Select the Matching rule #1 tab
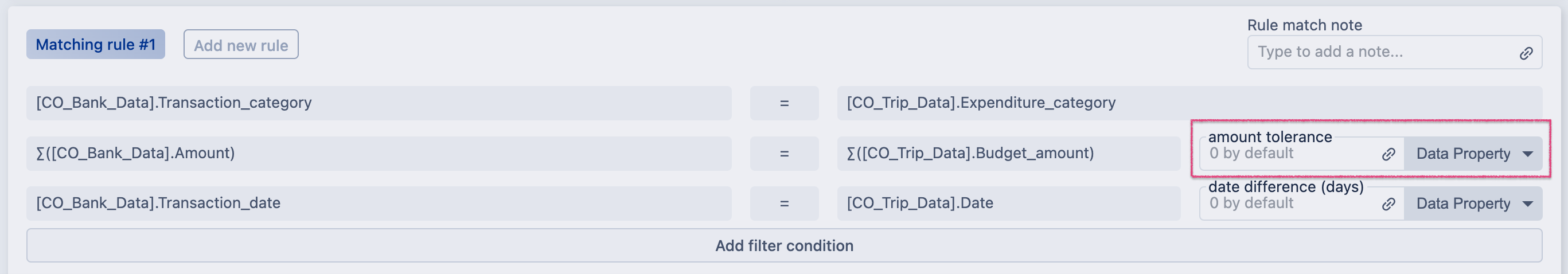Viewport: 1568px width, 274px height. (96, 45)
